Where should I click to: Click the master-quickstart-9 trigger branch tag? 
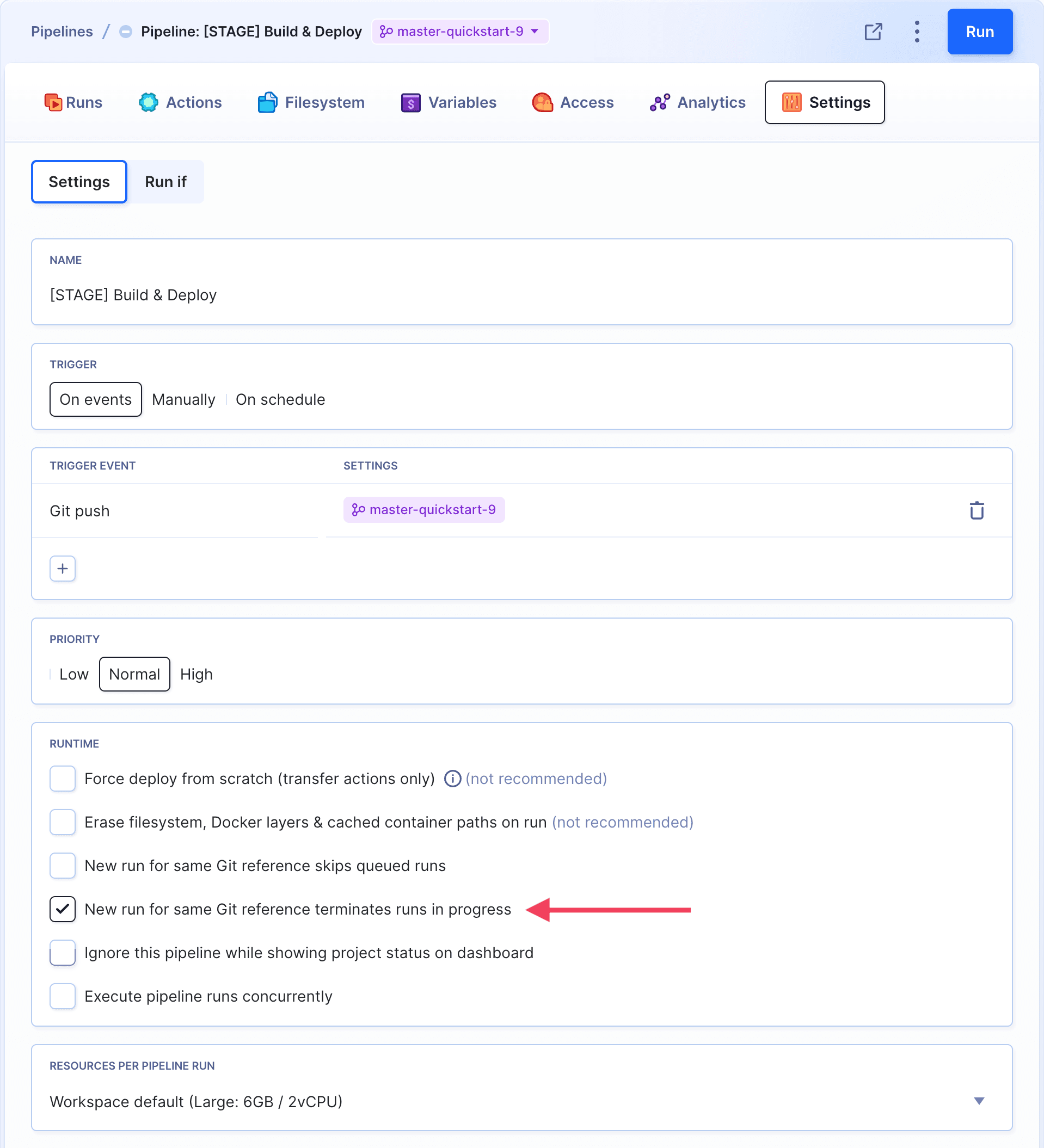(424, 510)
